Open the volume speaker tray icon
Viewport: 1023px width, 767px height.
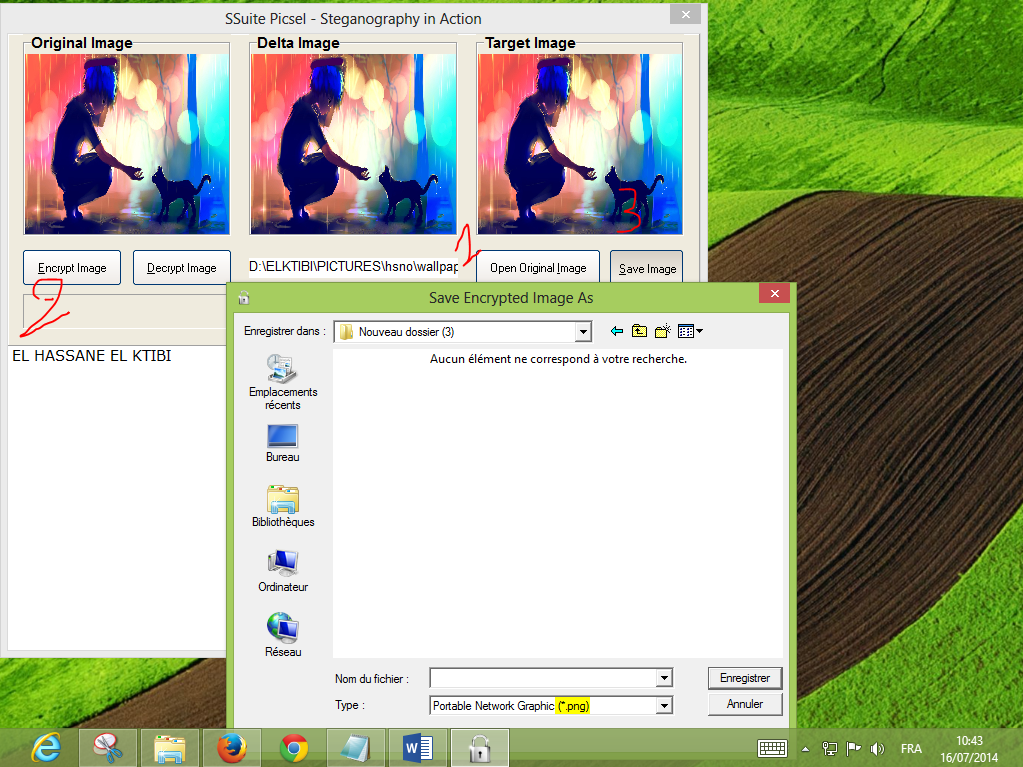(878, 748)
